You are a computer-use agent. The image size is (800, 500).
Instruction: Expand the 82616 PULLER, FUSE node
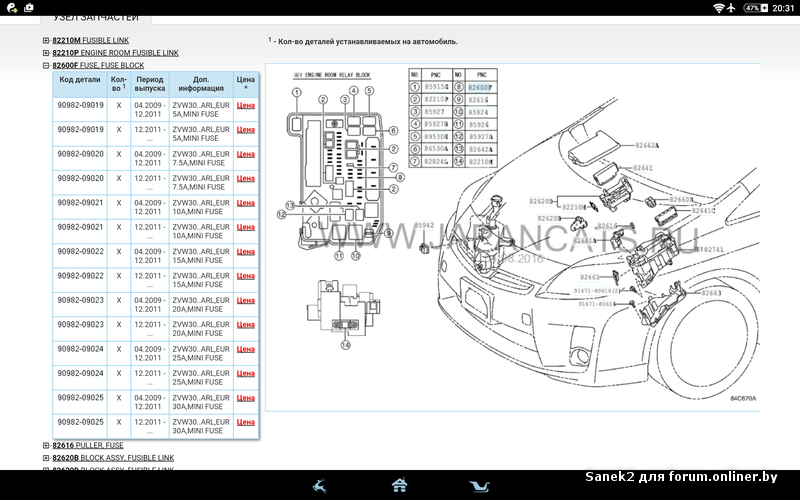[46, 445]
